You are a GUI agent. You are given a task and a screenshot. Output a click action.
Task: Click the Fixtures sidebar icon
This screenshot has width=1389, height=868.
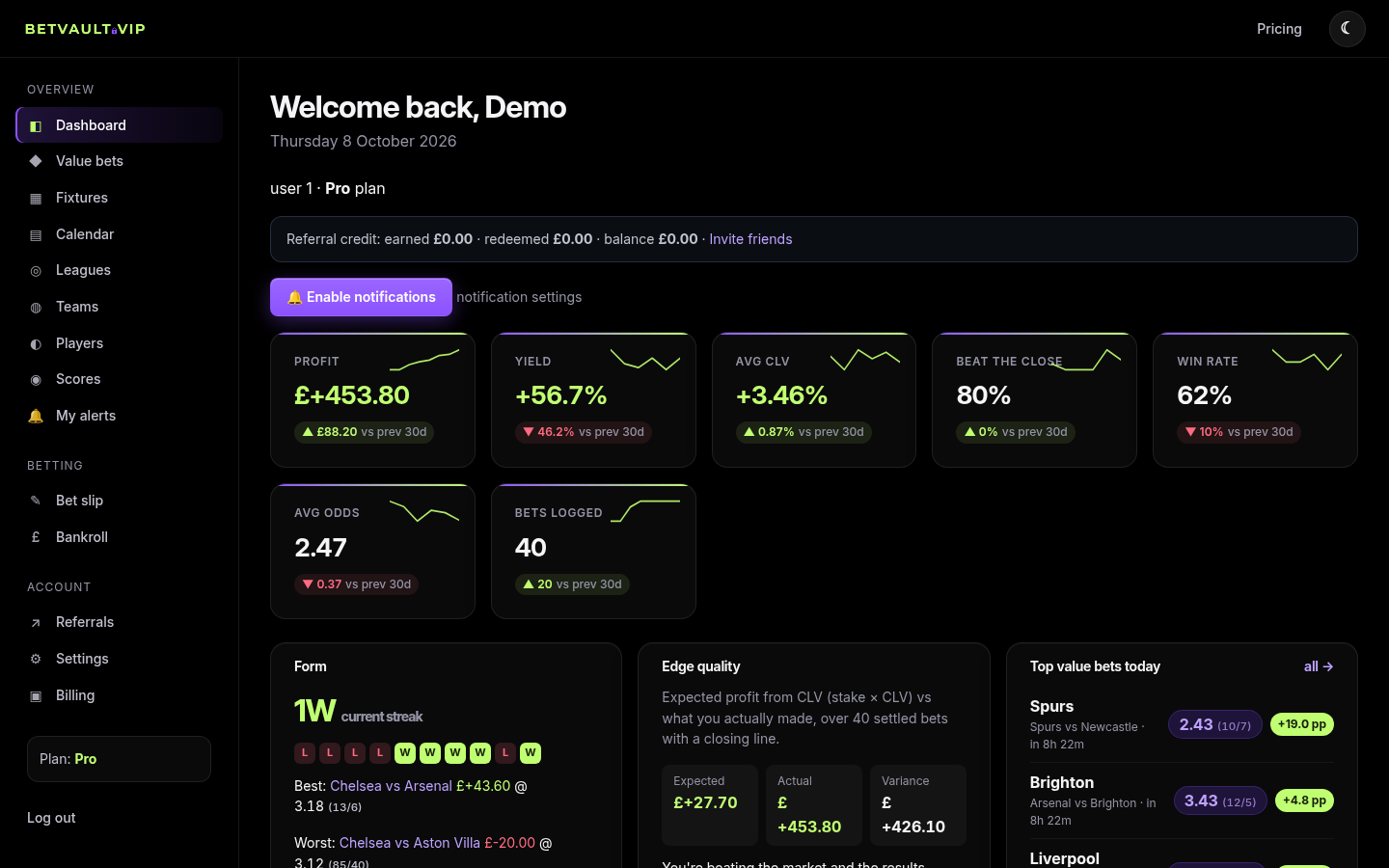point(36,198)
